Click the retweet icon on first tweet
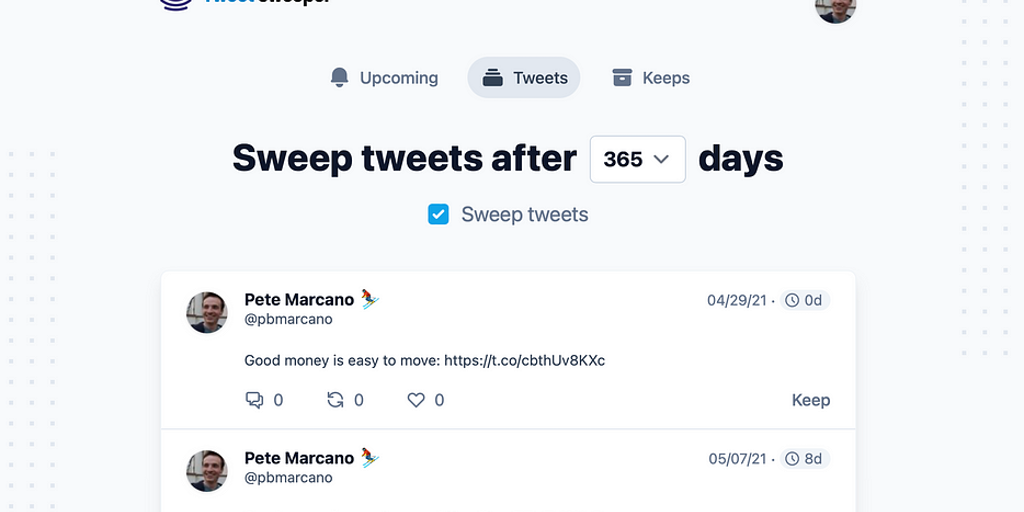The image size is (1024, 512). click(335, 400)
